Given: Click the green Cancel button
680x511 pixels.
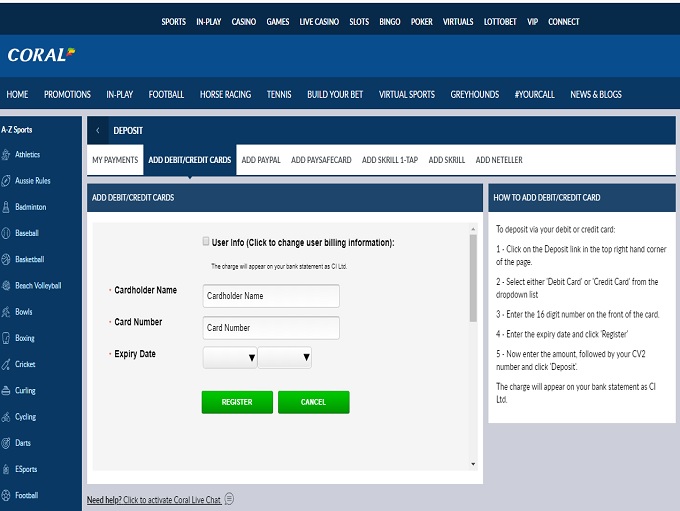Looking at the screenshot, I should 314,402.
